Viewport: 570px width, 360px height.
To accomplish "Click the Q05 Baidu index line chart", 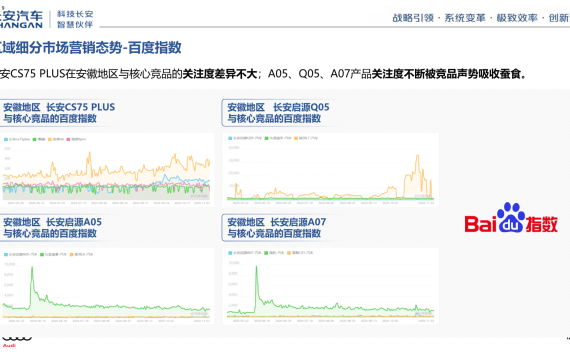I will coord(330,169).
